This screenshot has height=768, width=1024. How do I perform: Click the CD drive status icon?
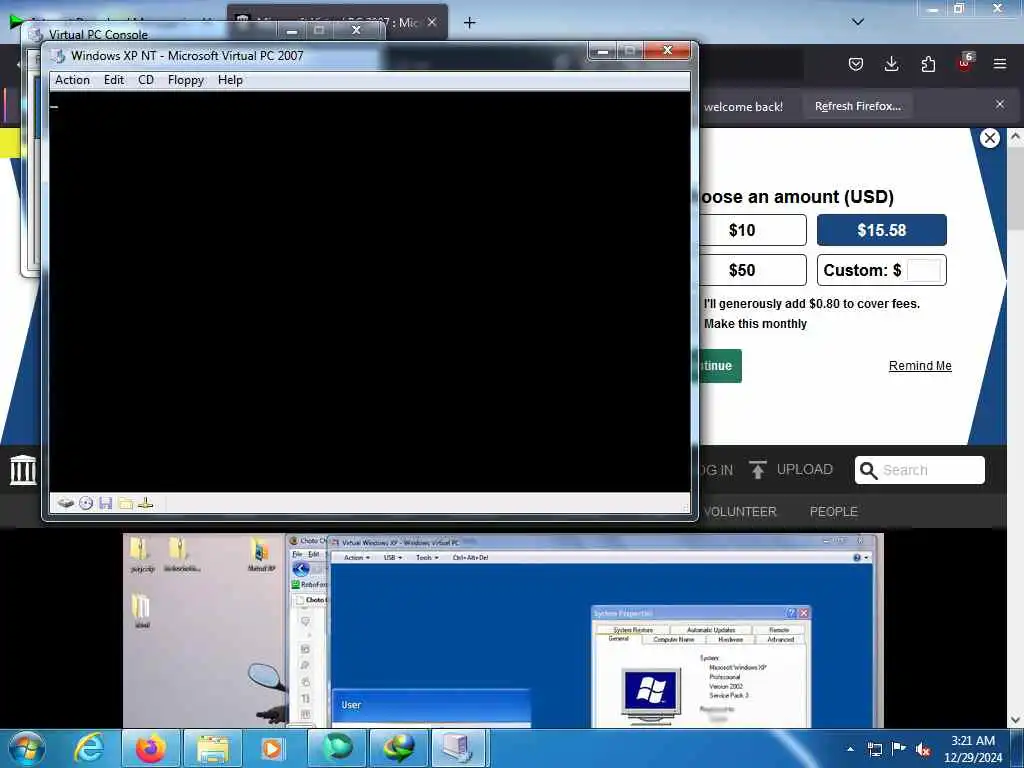[x=86, y=503]
